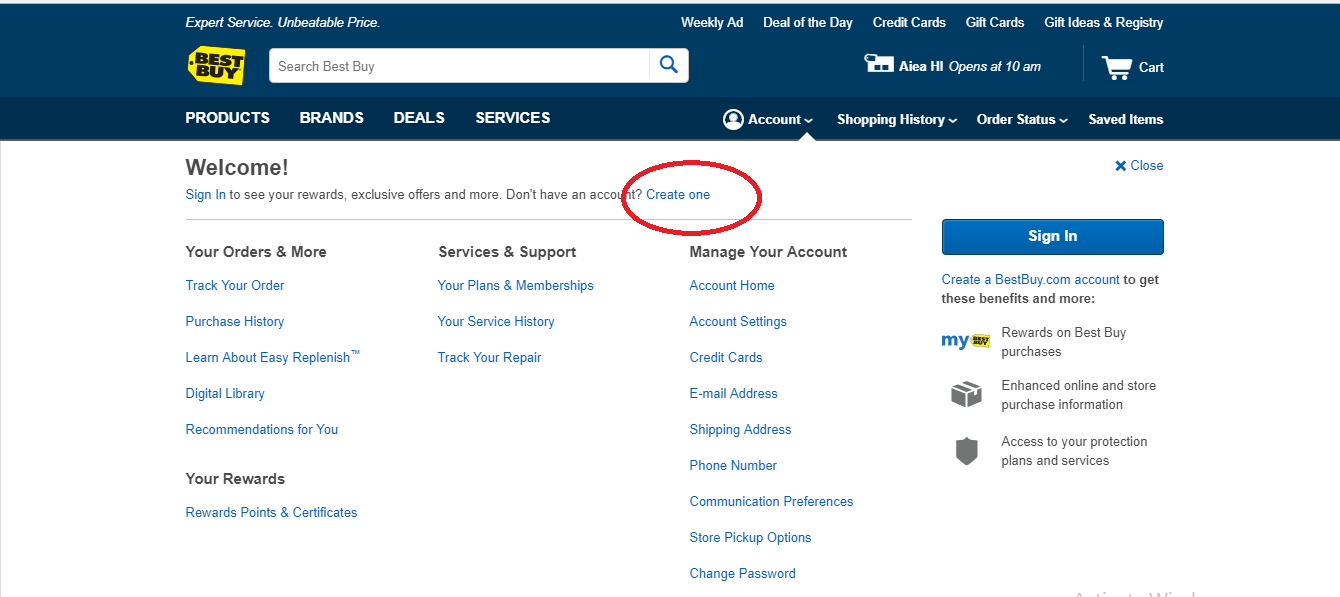Open Saved Items
The width and height of the screenshot is (1340, 597).
1126,119
